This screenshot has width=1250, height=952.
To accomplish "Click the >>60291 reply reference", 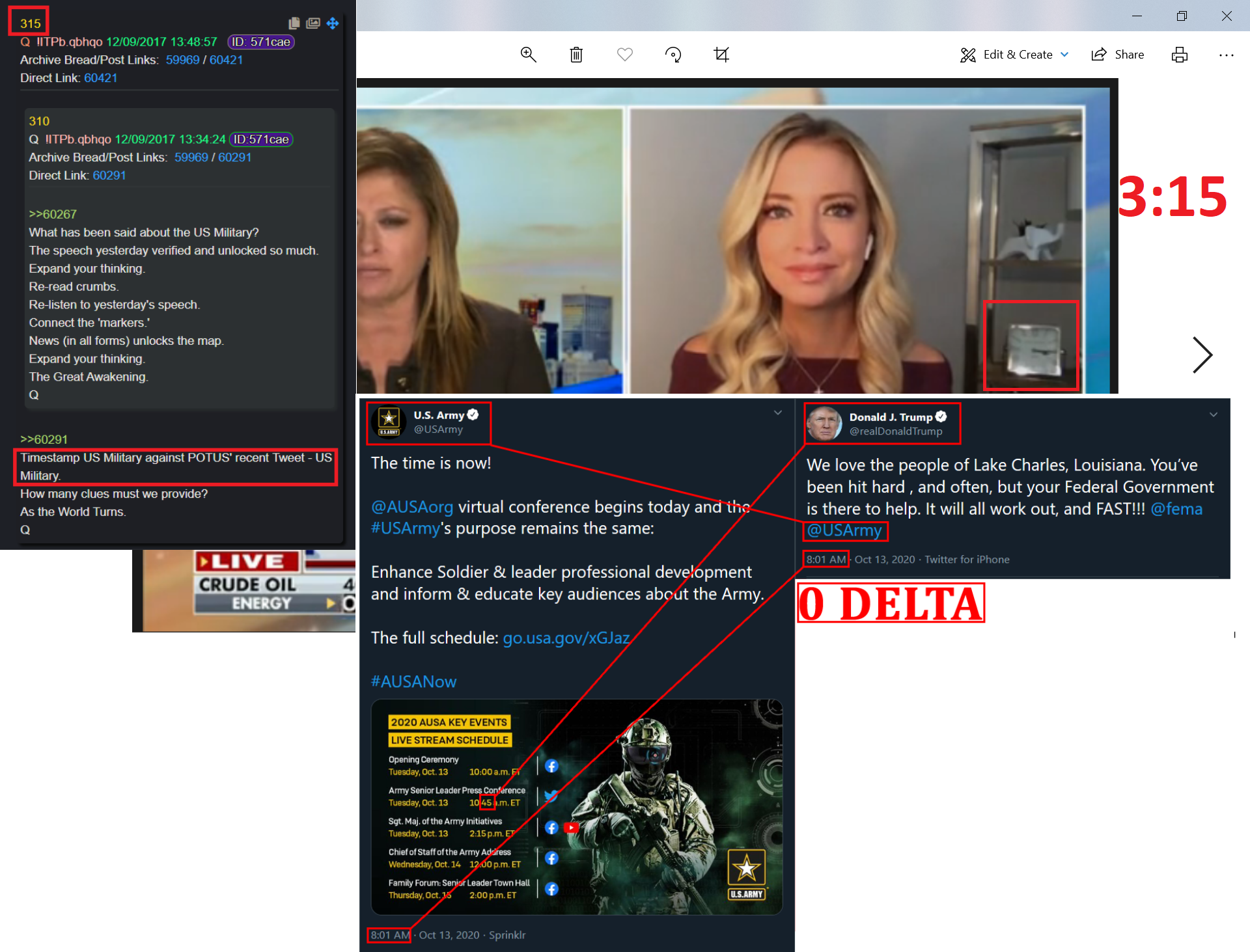I will pyautogui.click(x=44, y=439).
